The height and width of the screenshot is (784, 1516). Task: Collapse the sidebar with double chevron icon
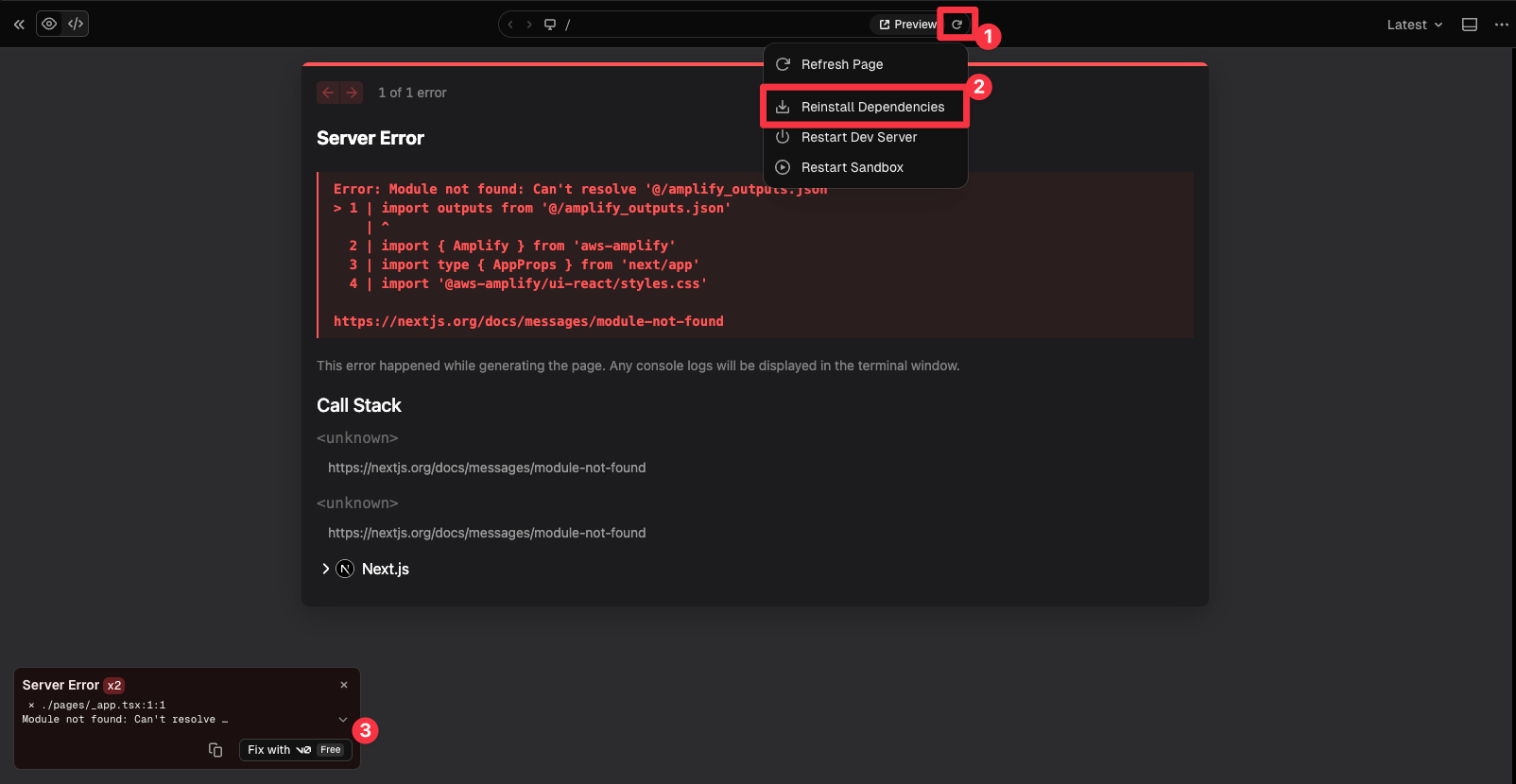19,25
